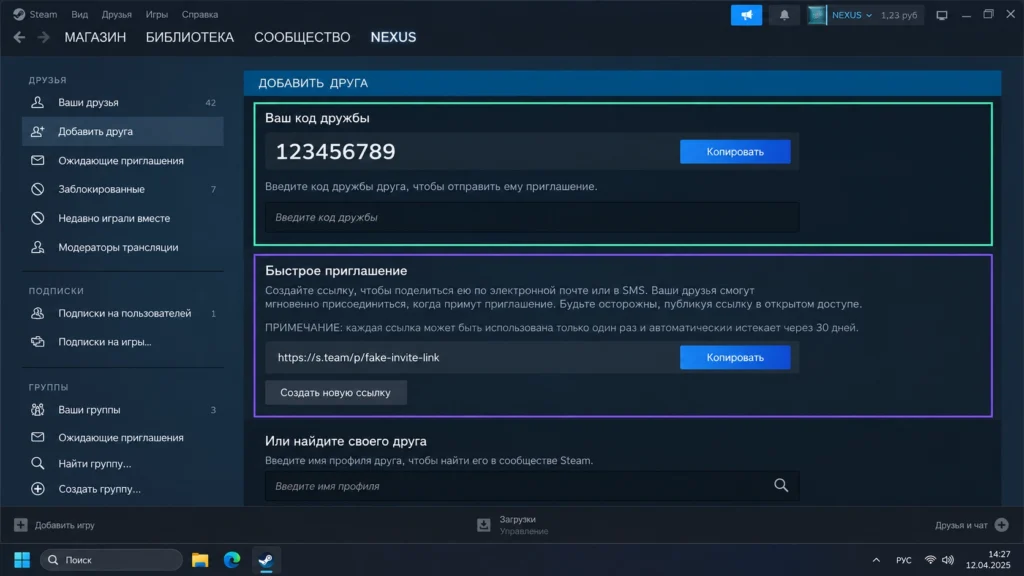Open Создать группу… link

click(123, 488)
